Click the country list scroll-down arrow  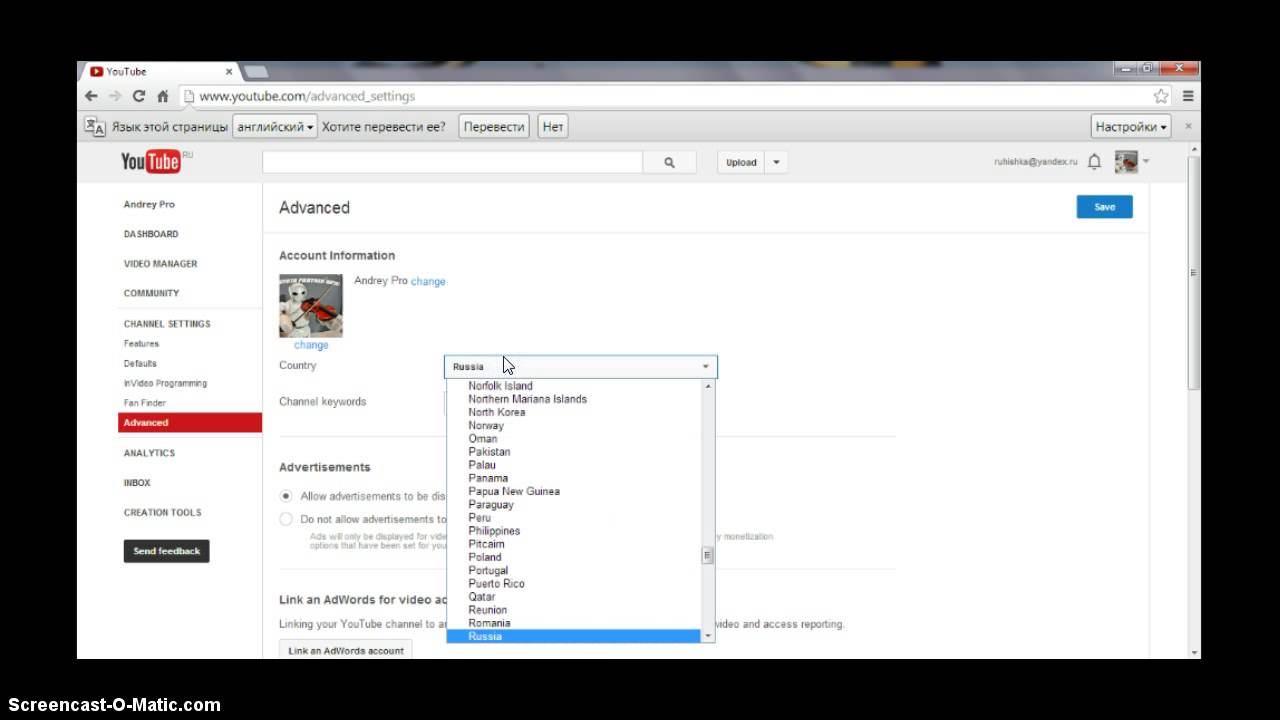tap(708, 636)
